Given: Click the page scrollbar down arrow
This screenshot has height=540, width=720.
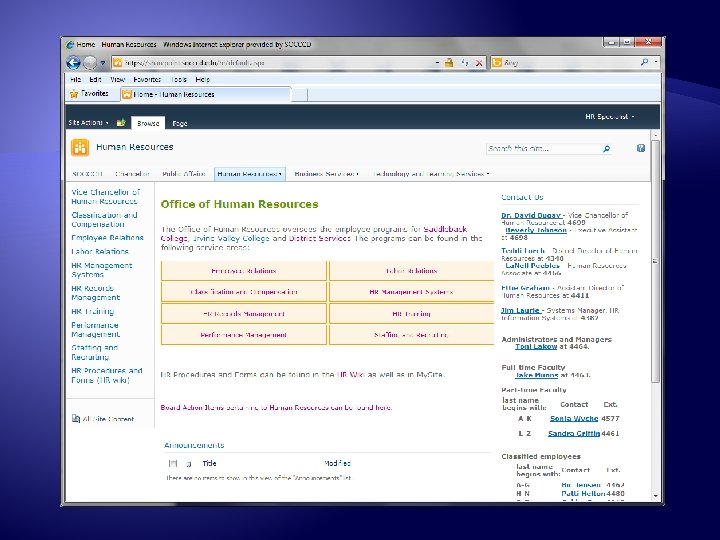Looking at the screenshot, I should click(655, 496).
